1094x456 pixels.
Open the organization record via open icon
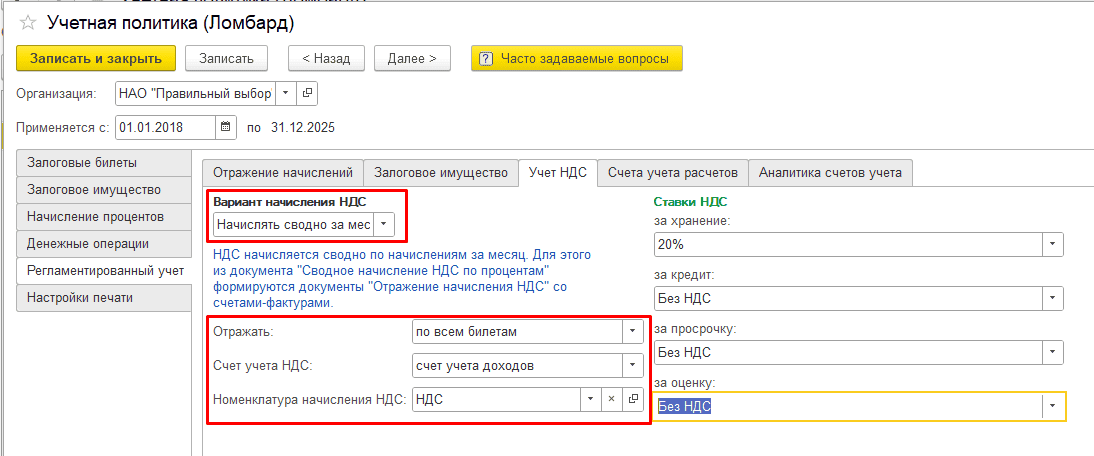click(307, 93)
